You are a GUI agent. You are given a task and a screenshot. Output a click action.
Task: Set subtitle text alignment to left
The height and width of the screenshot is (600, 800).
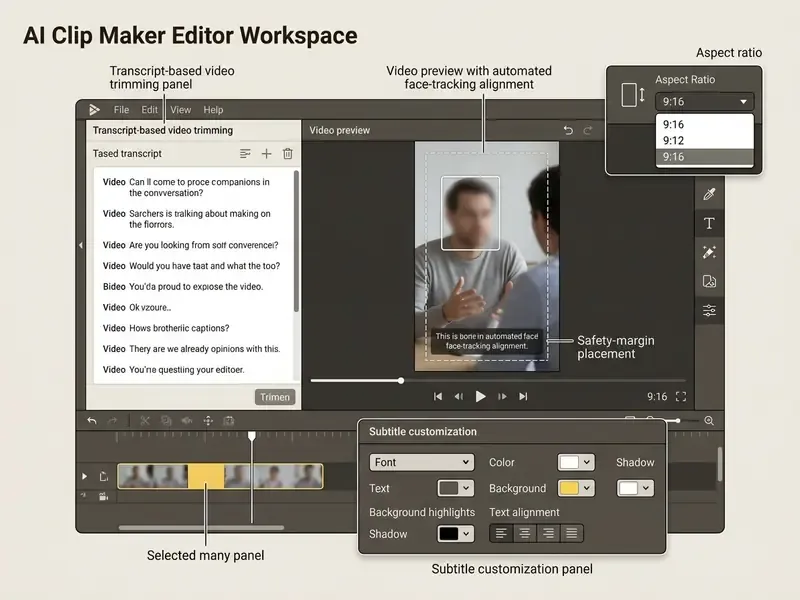[501, 534]
